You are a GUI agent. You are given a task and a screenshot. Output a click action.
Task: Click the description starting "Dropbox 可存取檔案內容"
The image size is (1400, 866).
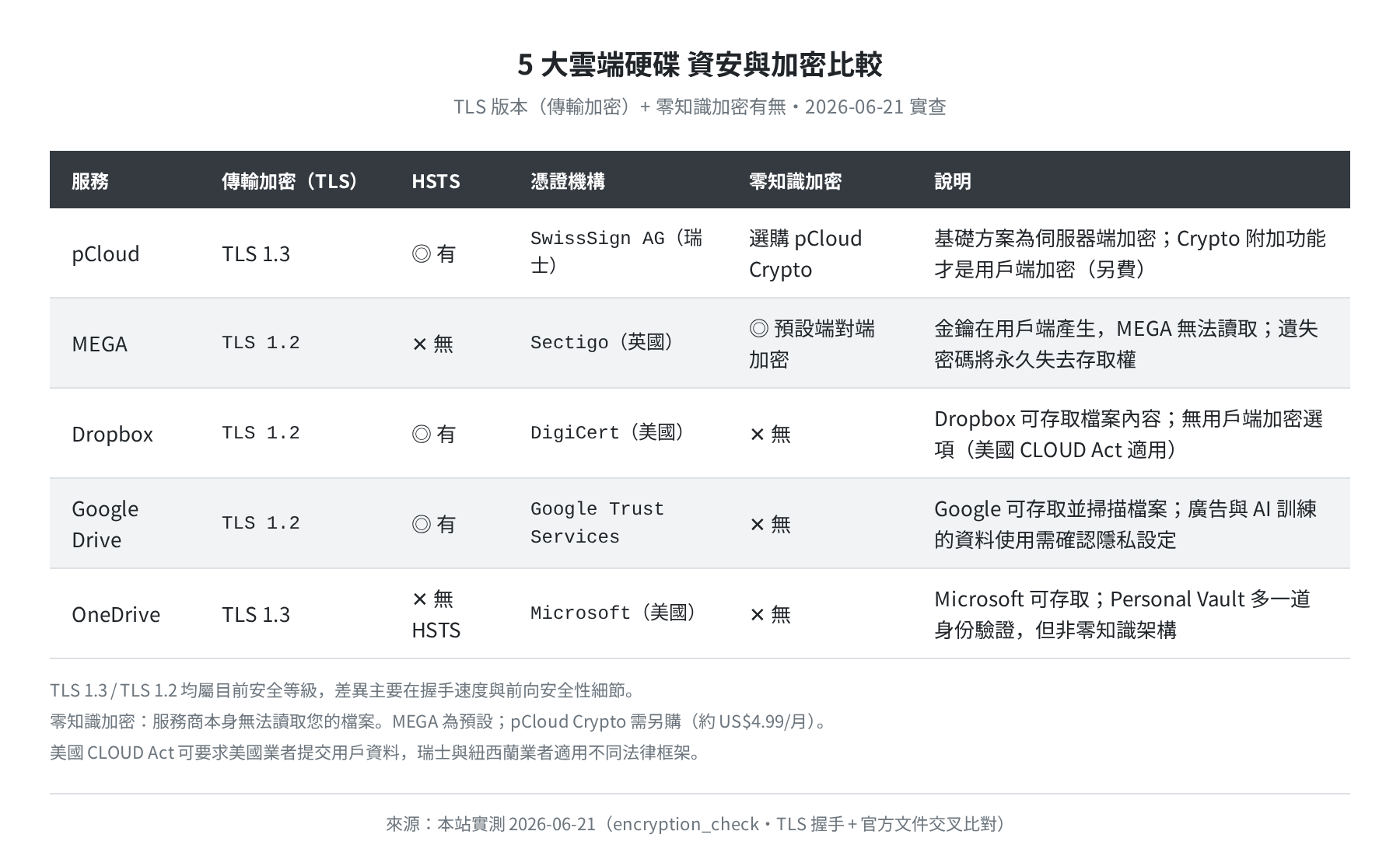1129,434
